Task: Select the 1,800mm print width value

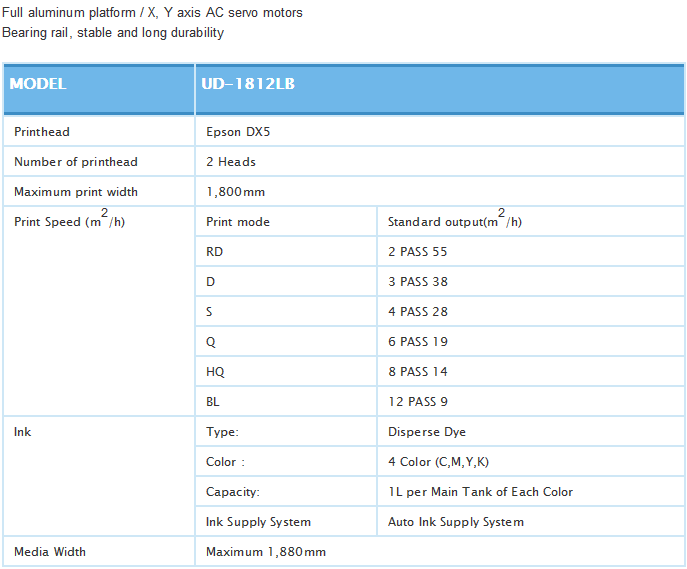Action: (236, 192)
